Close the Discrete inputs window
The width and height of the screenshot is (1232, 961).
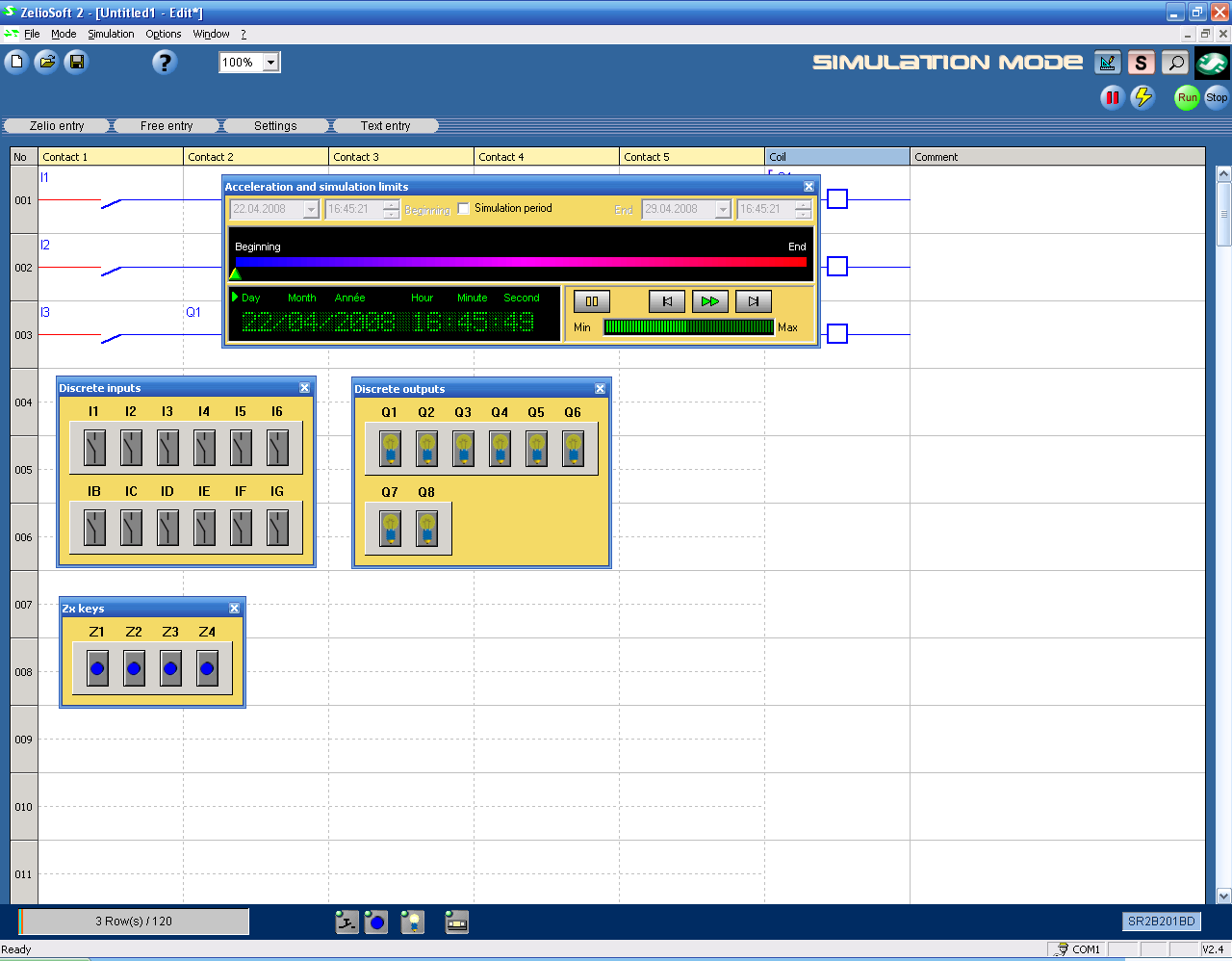pos(304,388)
